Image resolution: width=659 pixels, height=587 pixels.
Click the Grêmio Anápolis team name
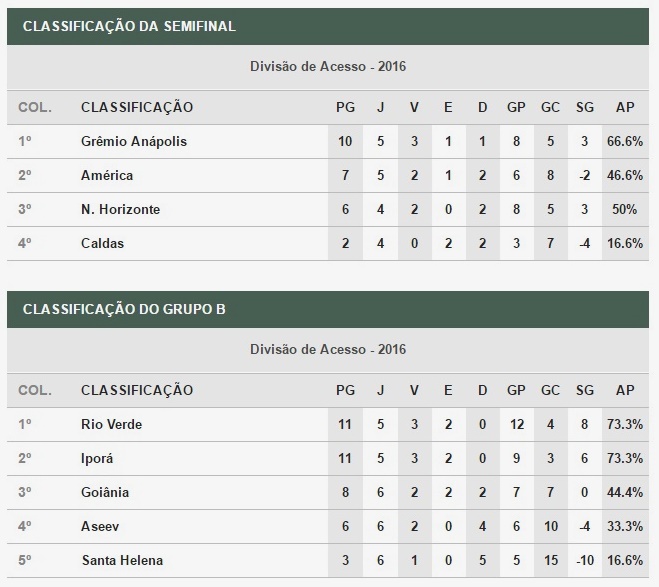[x=134, y=142]
